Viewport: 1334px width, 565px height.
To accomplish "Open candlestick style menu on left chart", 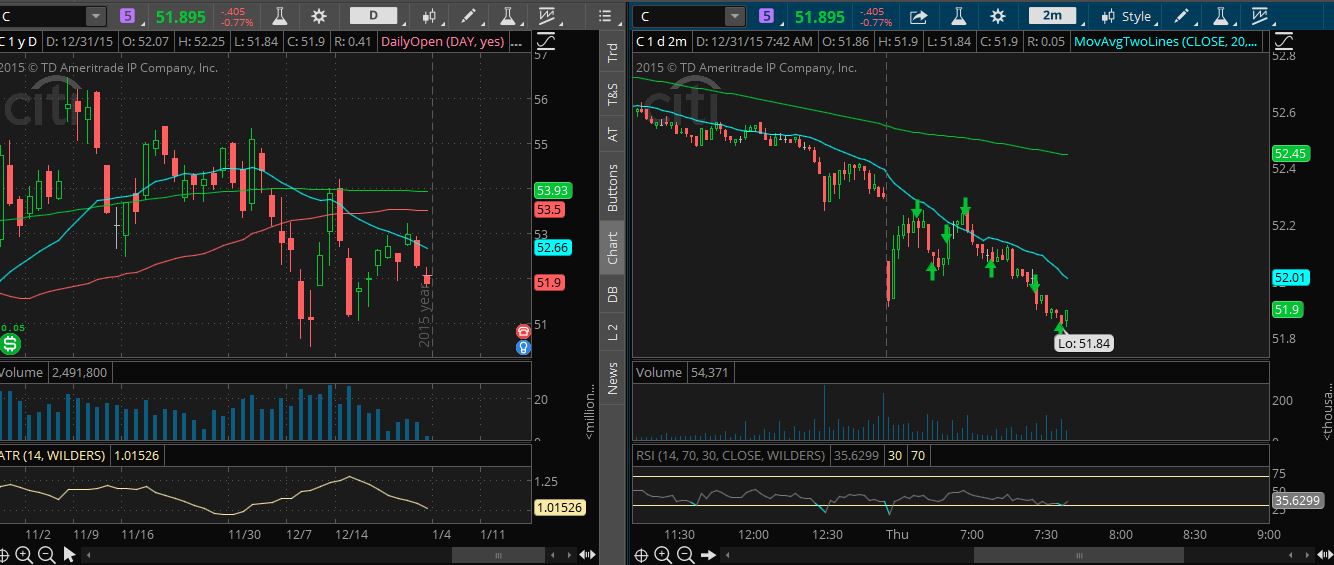I will [431, 16].
